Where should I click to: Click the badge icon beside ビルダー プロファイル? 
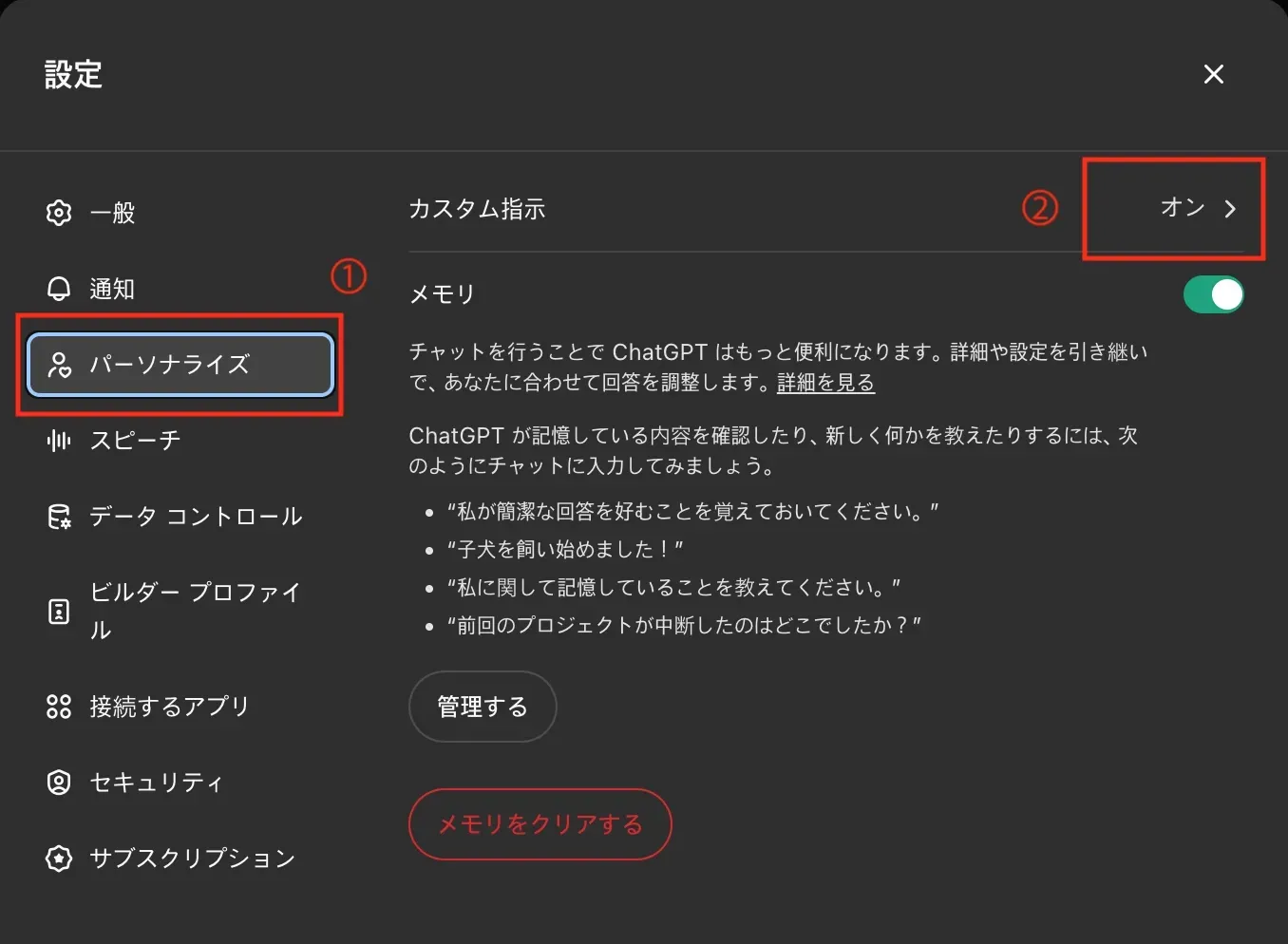coord(59,611)
